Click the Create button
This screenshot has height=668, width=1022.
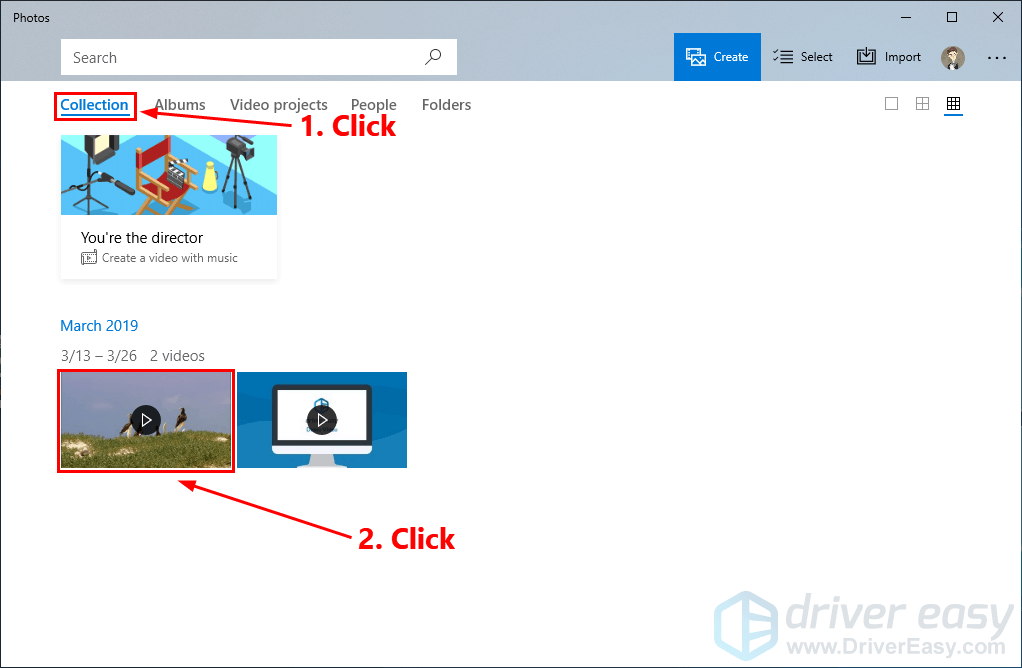(717, 57)
